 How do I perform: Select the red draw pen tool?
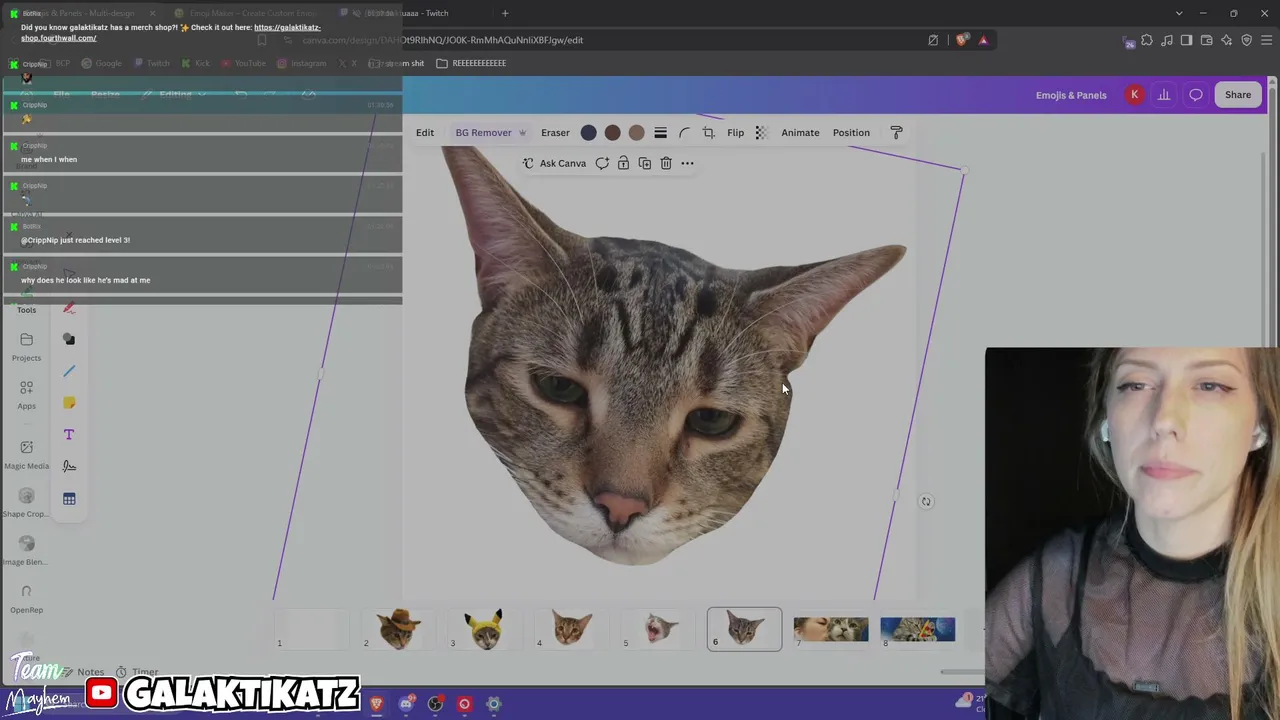point(69,308)
